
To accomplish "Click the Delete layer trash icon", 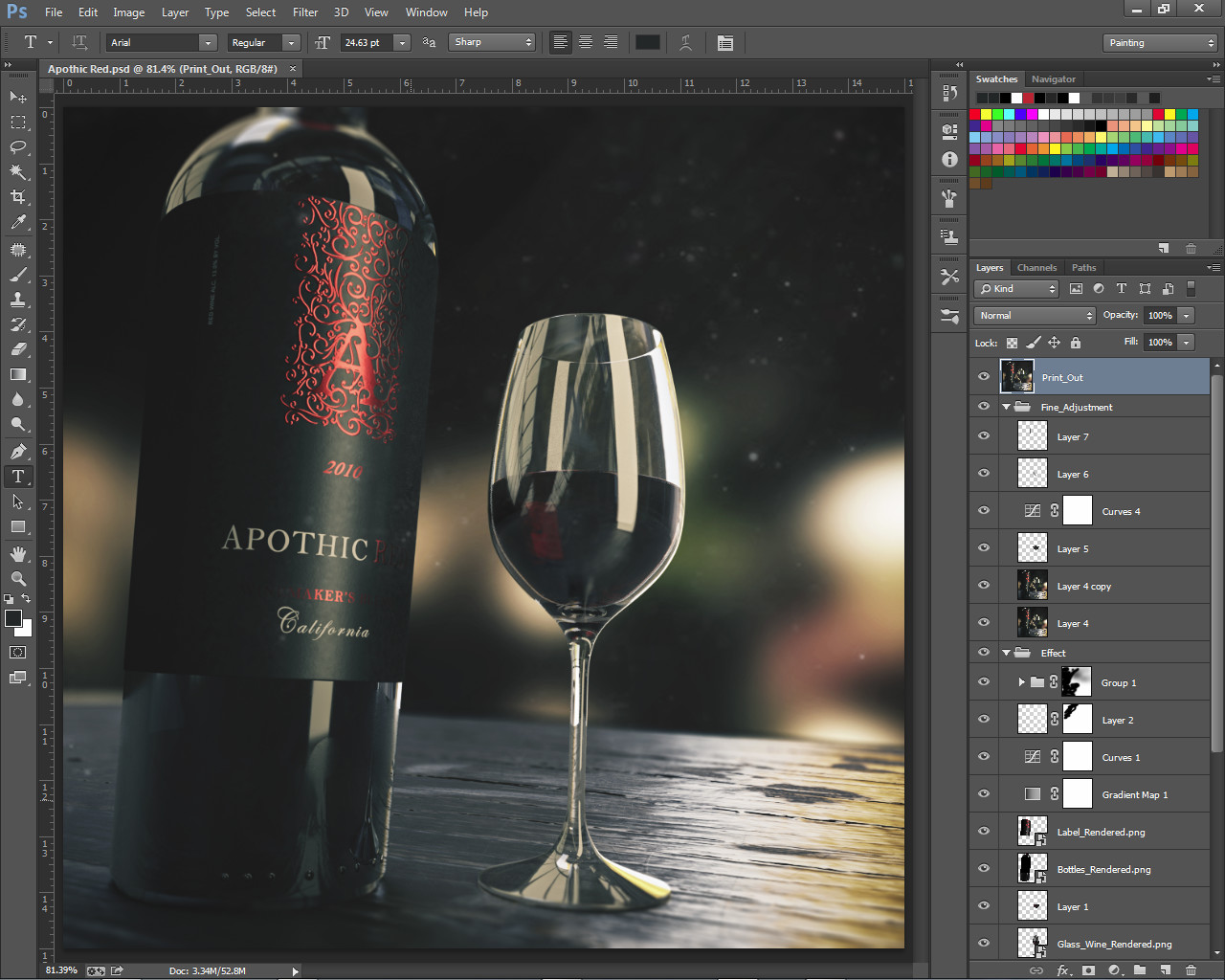I will (1192, 970).
